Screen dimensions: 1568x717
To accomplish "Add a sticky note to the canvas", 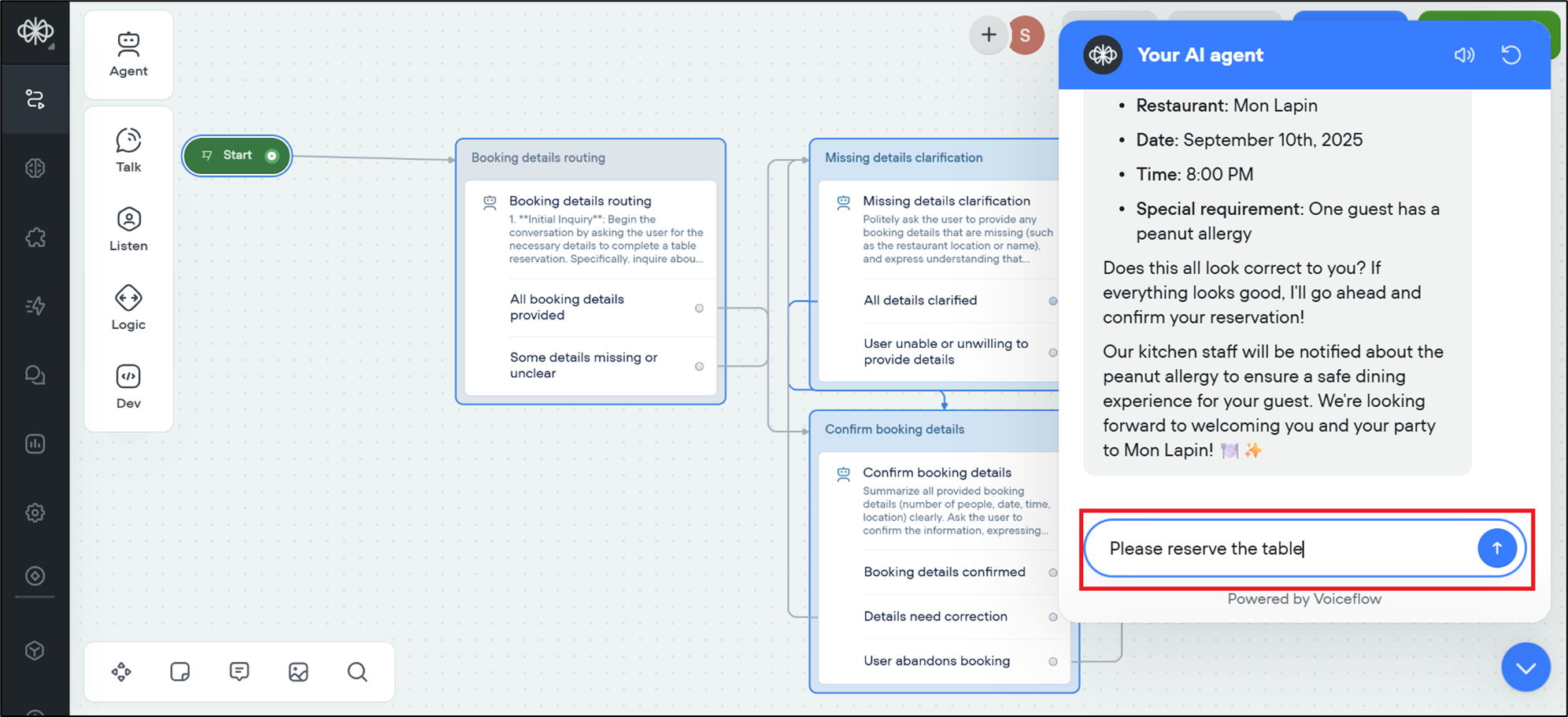I will point(180,671).
